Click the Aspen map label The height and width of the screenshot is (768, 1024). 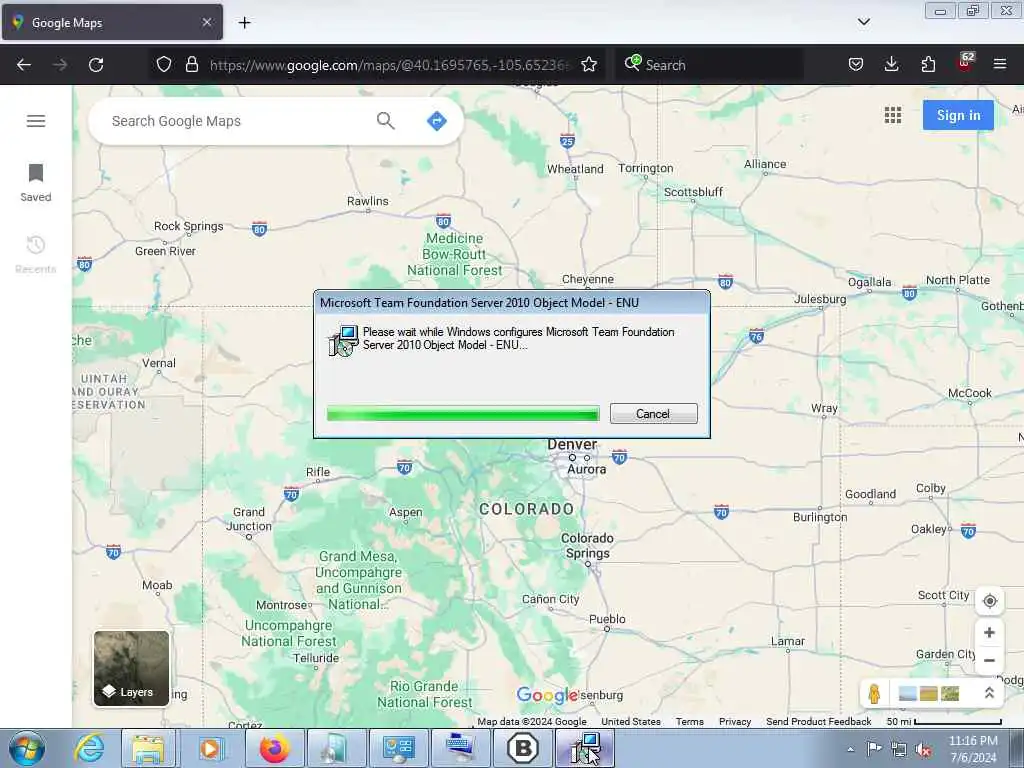point(406,512)
